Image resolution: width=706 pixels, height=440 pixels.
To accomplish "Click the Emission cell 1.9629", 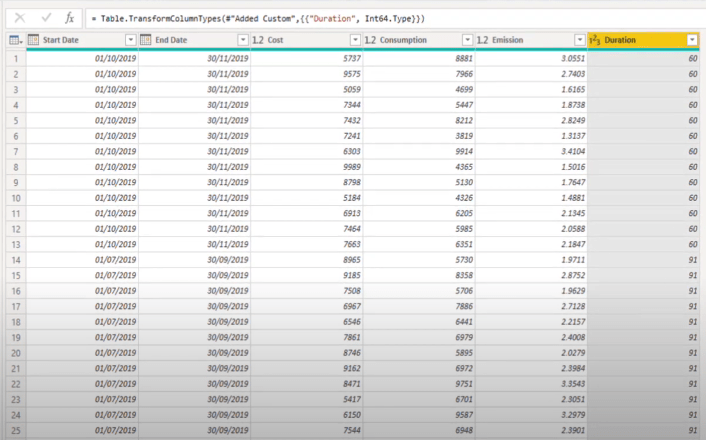I will [531, 291].
